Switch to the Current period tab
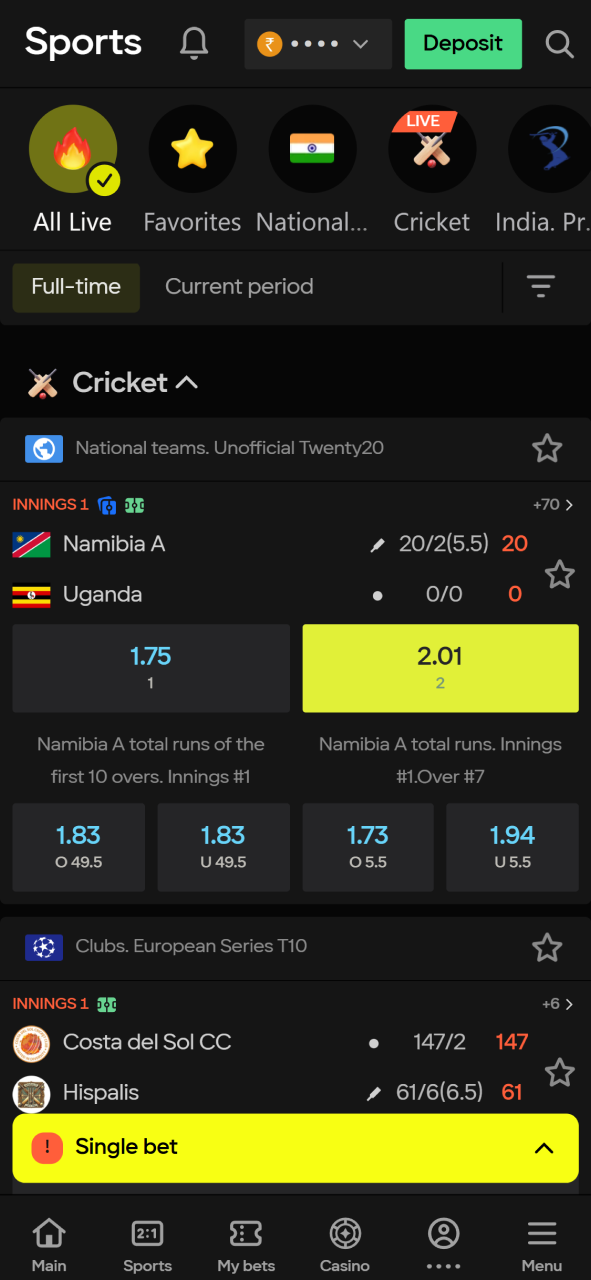 coord(239,286)
